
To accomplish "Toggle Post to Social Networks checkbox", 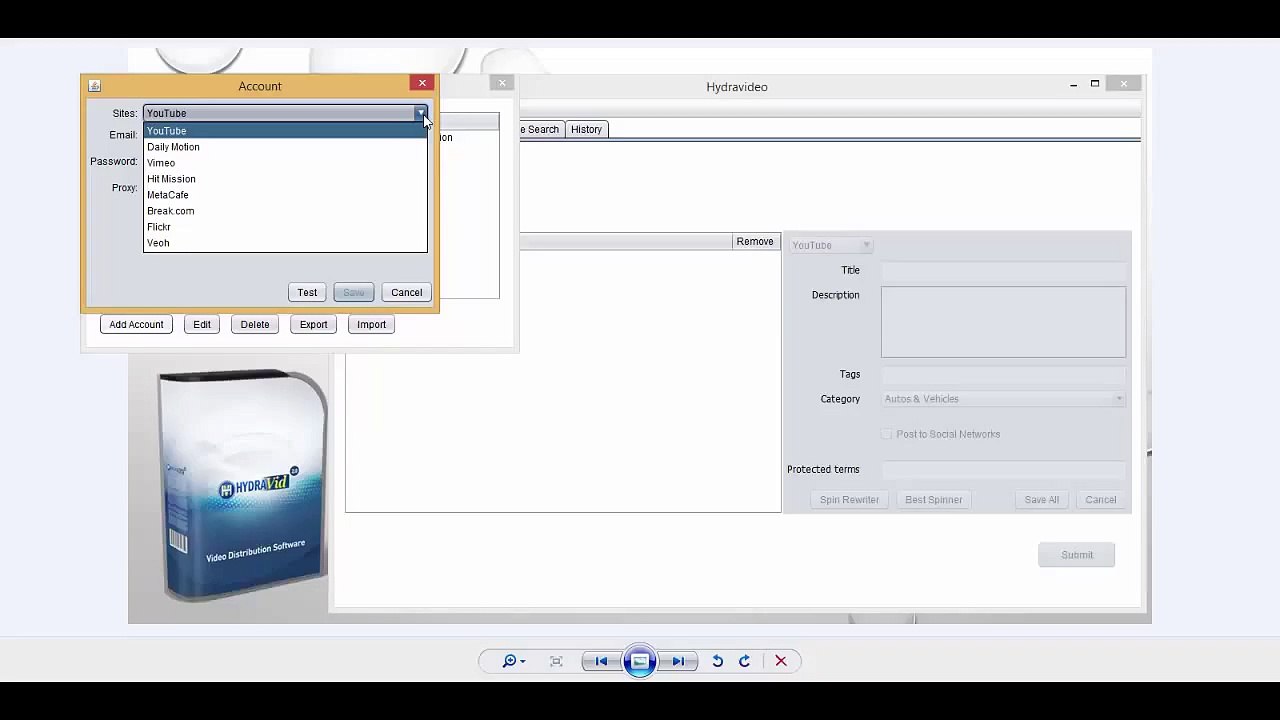I will click(x=886, y=434).
